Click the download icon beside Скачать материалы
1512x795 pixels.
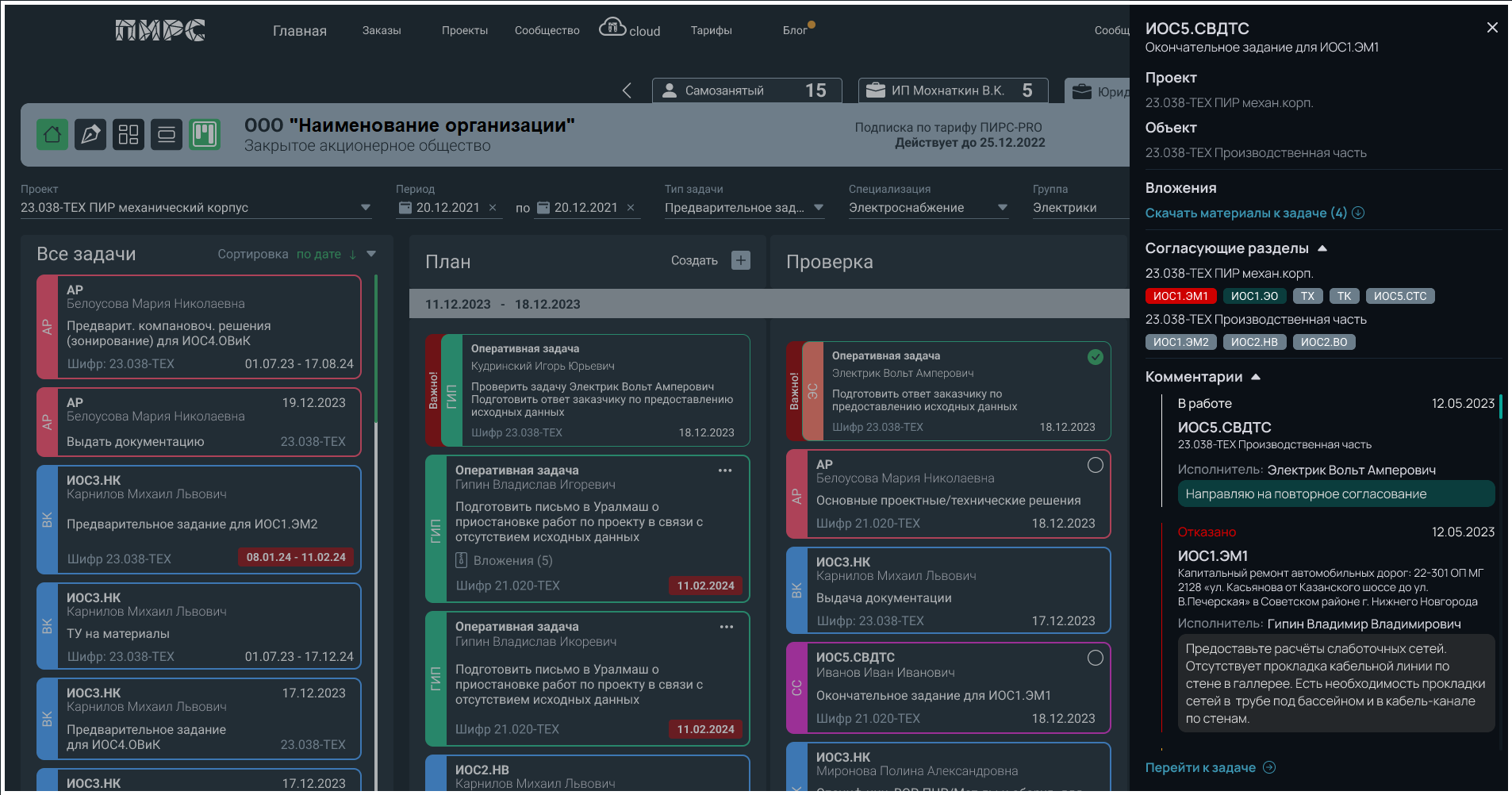pyautogui.click(x=1358, y=213)
